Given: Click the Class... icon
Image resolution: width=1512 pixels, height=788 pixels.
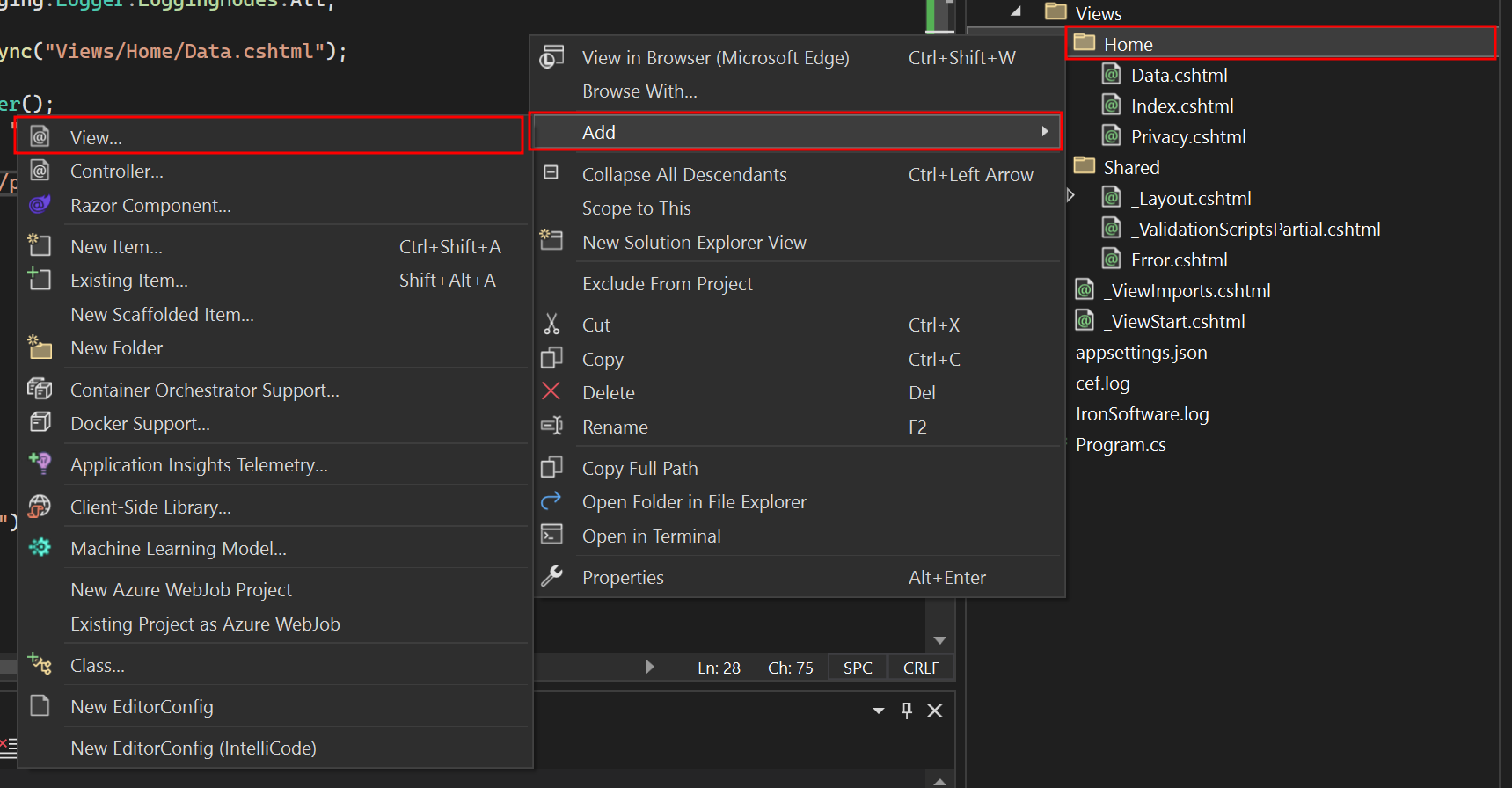Looking at the screenshot, I should click(40, 664).
